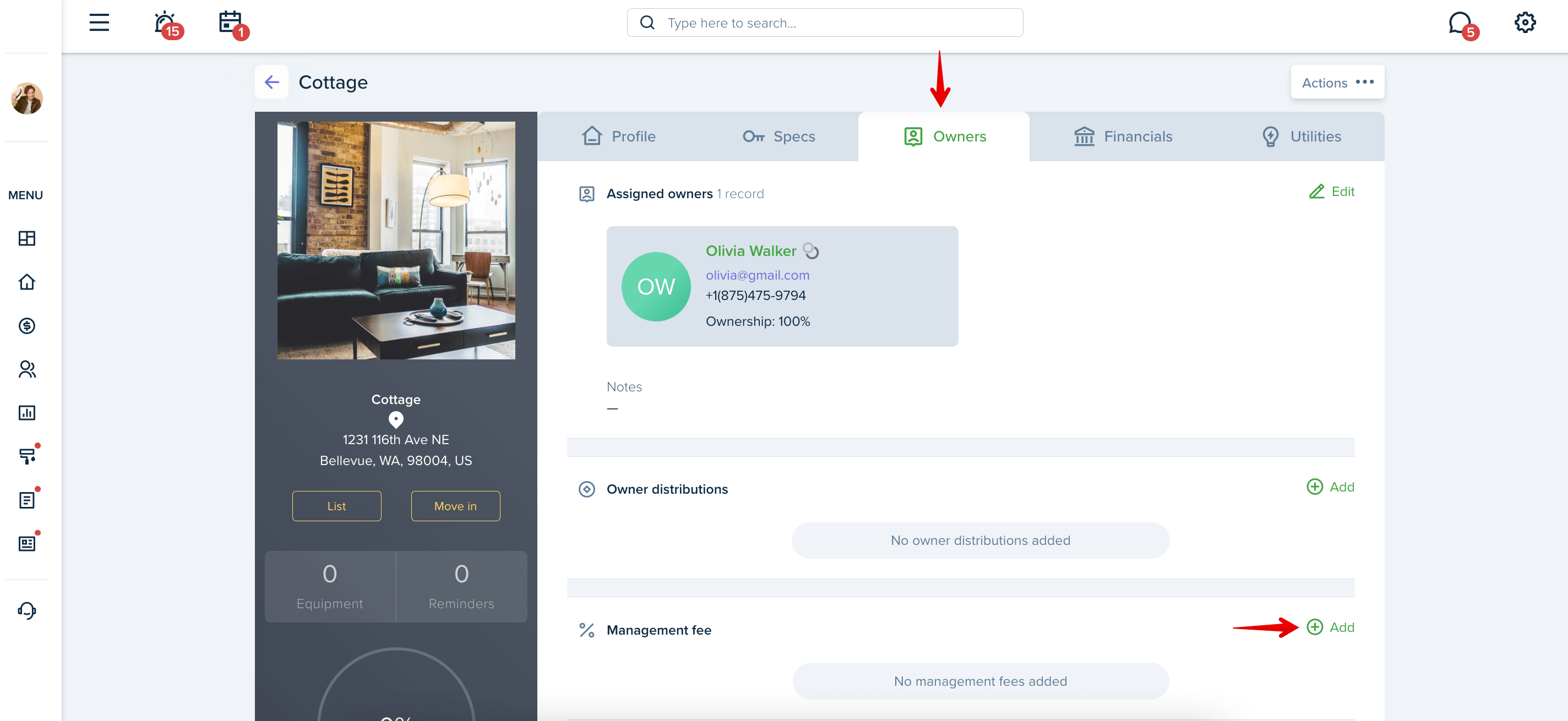Open the reports chart icon in sidebar
This screenshot has width=1568, height=721.
(27, 413)
